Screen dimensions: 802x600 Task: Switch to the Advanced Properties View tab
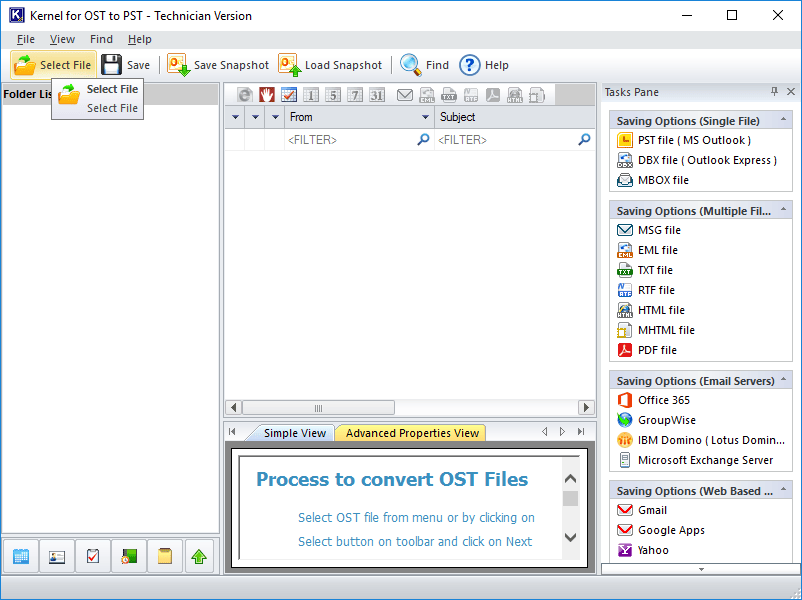[412, 433]
